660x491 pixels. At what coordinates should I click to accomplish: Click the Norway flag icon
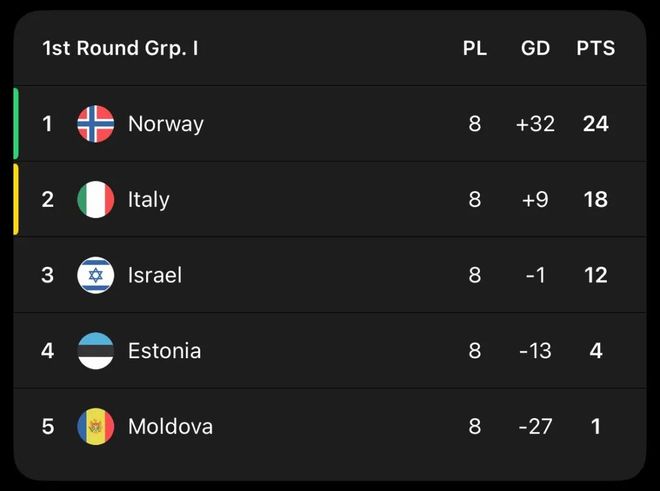[96, 124]
